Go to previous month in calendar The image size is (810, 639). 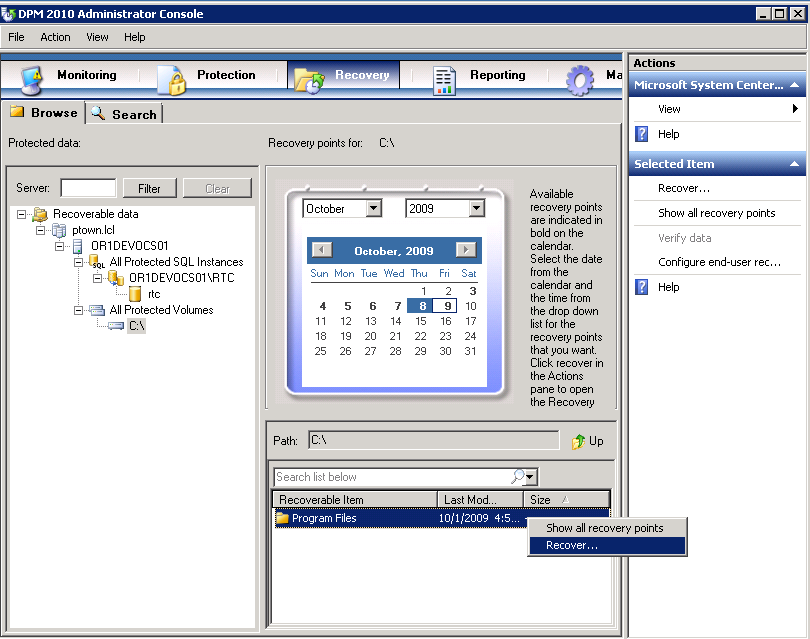(x=321, y=250)
